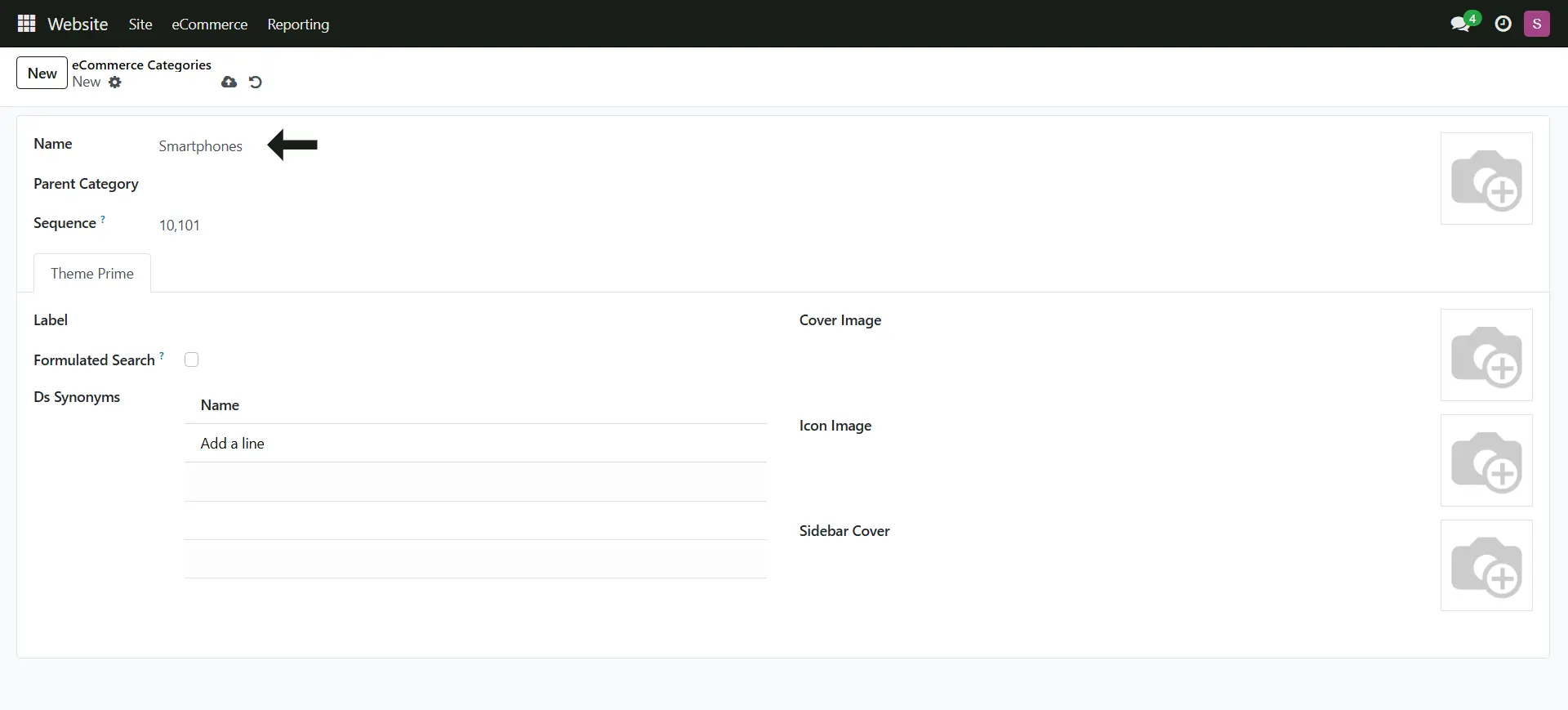
Task: Click the gear actions icon beside New
Action: tap(115, 82)
